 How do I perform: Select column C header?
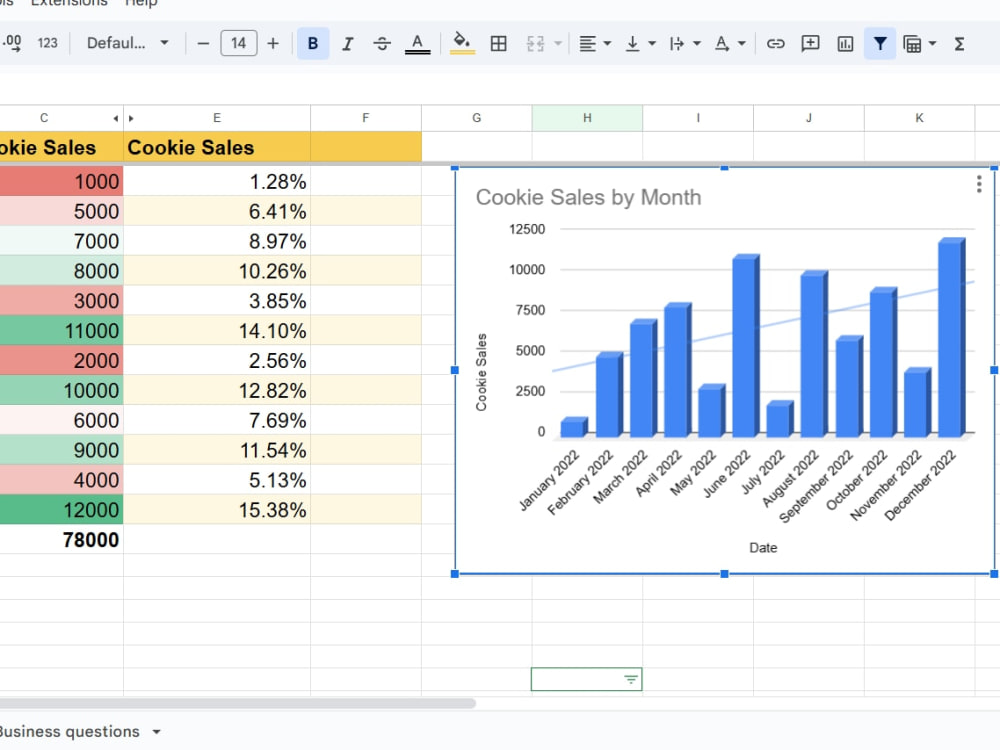tap(43, 118)
